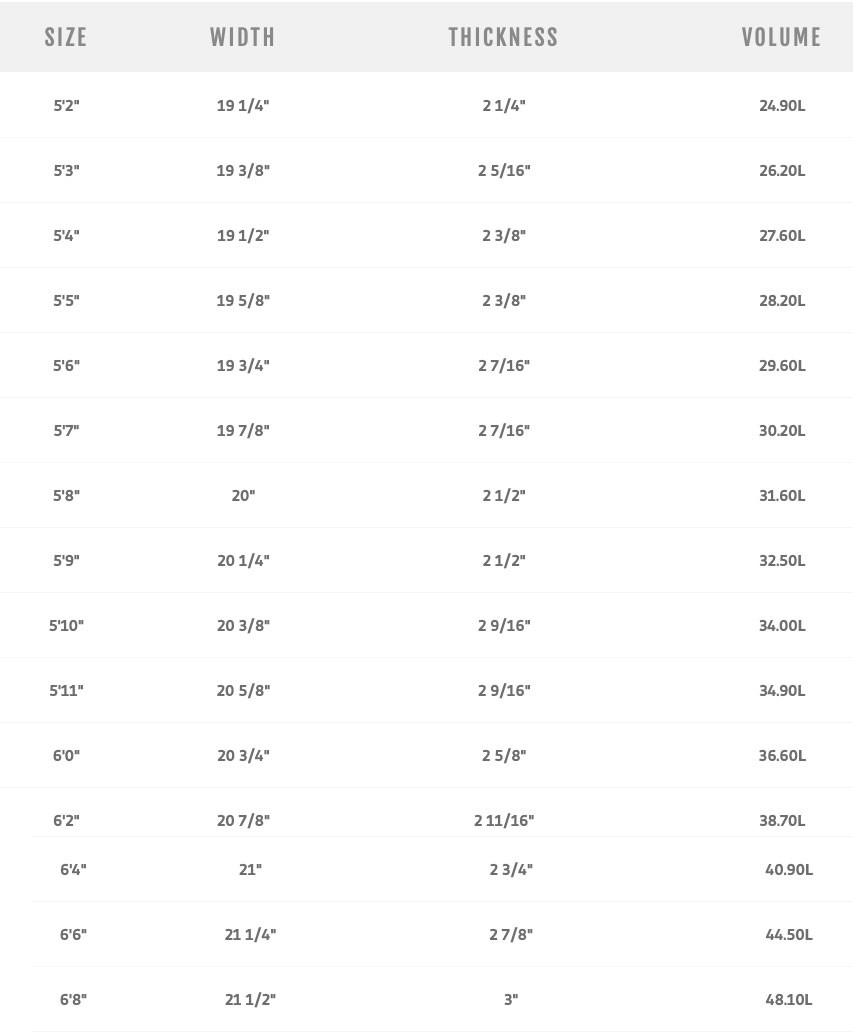The height and width of the screenshot is (1035, 853).
Task: Click the SIZE column header
Action: point(66,38)
